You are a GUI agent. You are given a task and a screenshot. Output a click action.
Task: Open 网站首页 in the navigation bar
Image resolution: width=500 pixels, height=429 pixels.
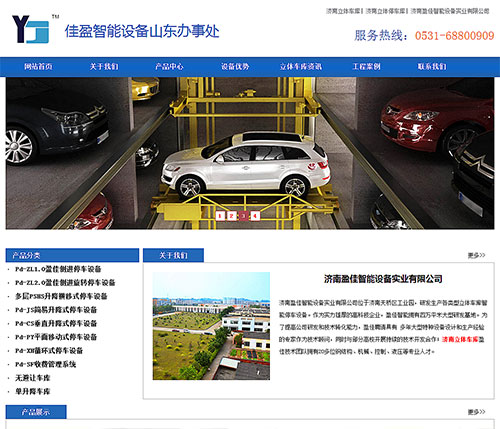pyautogui.click(x=38, y=67)
